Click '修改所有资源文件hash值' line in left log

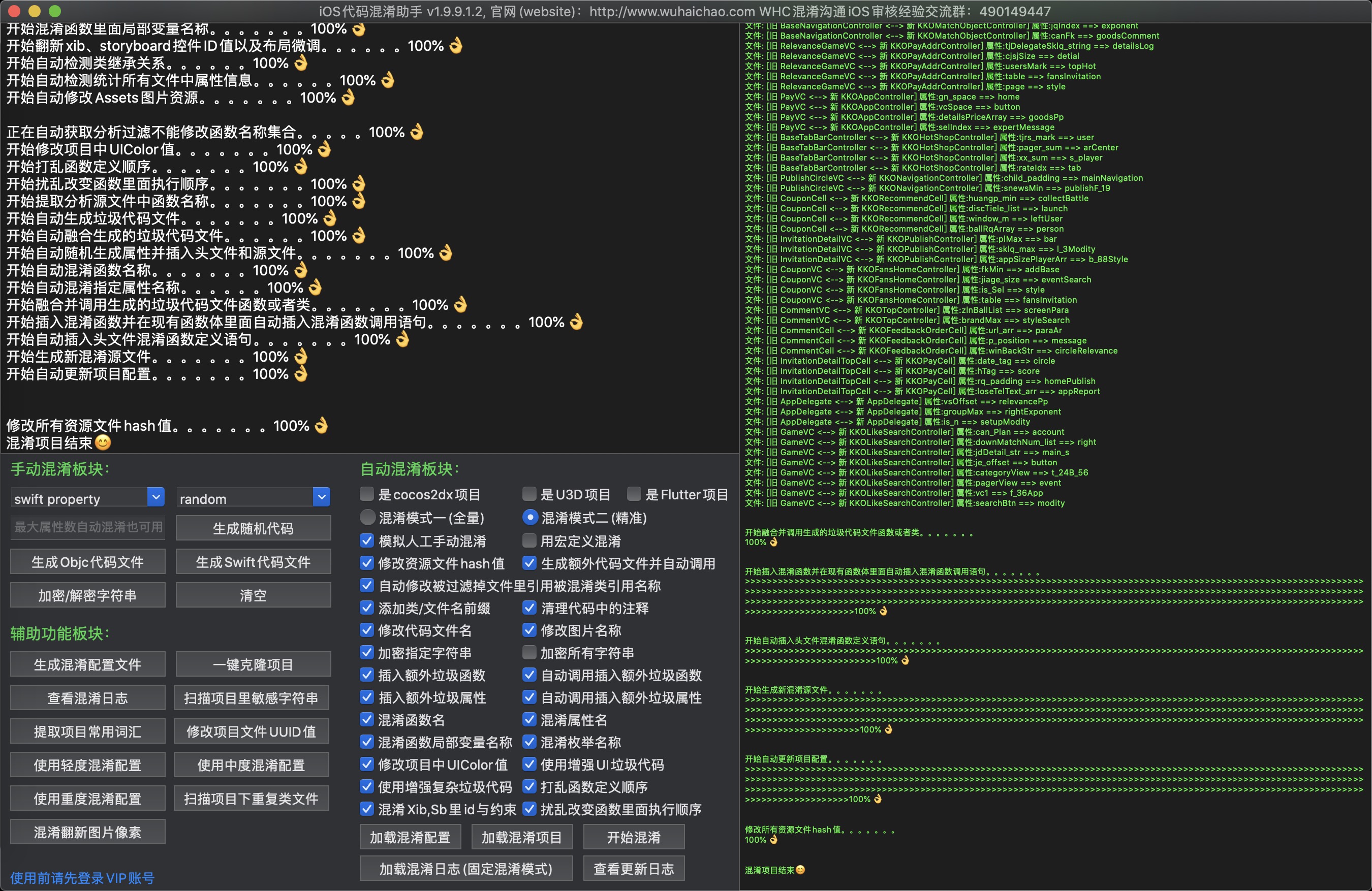[x=167, y=425]
